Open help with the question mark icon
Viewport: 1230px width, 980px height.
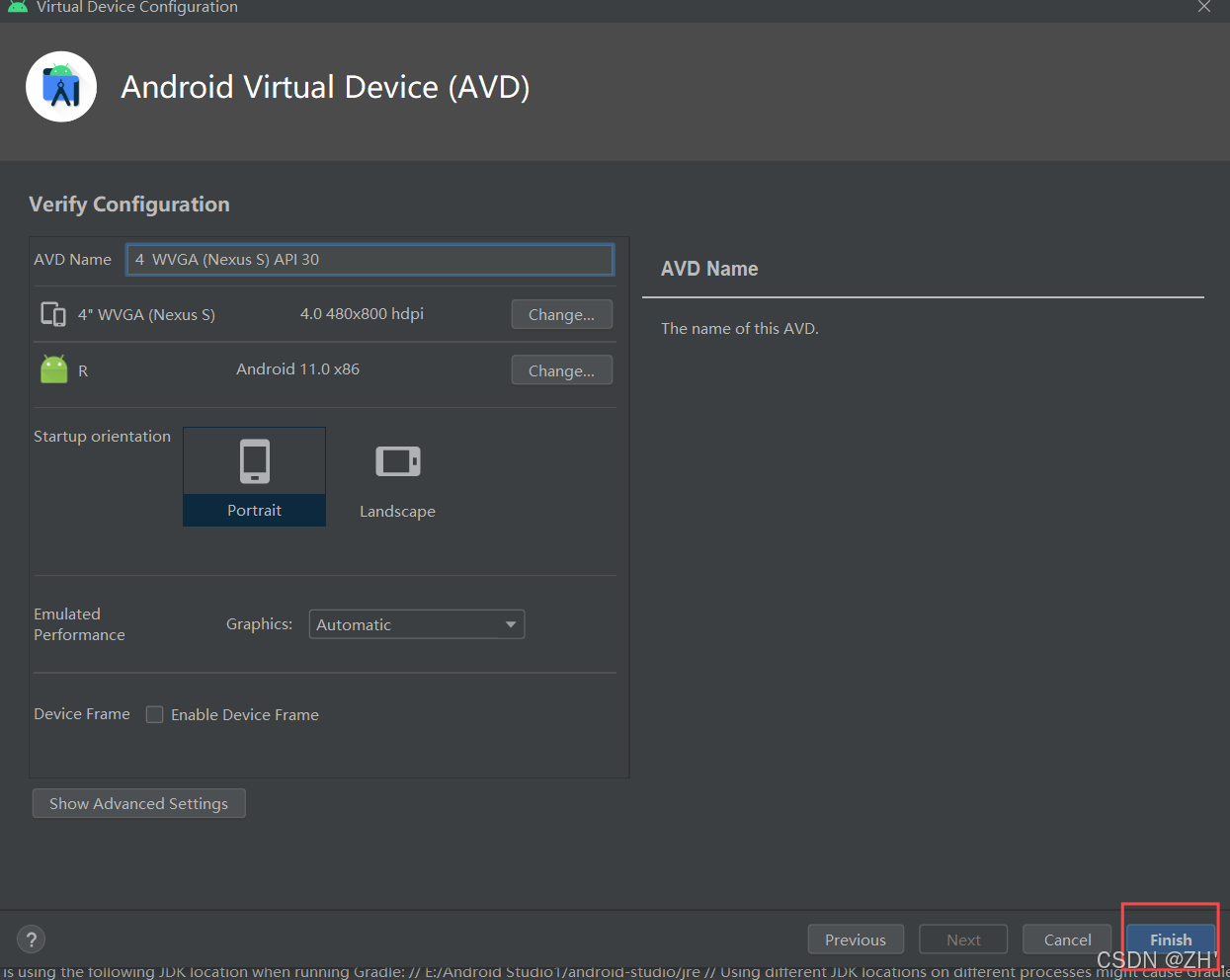coord(32,939)
